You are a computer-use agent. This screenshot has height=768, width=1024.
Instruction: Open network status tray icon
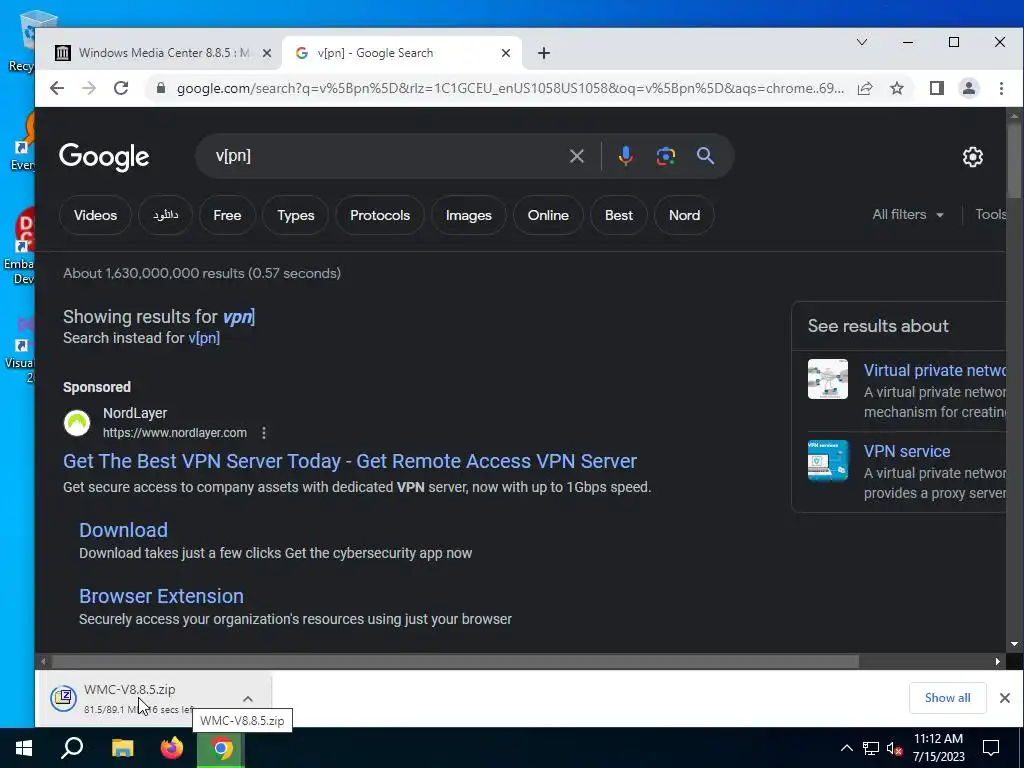click(871, 748)
